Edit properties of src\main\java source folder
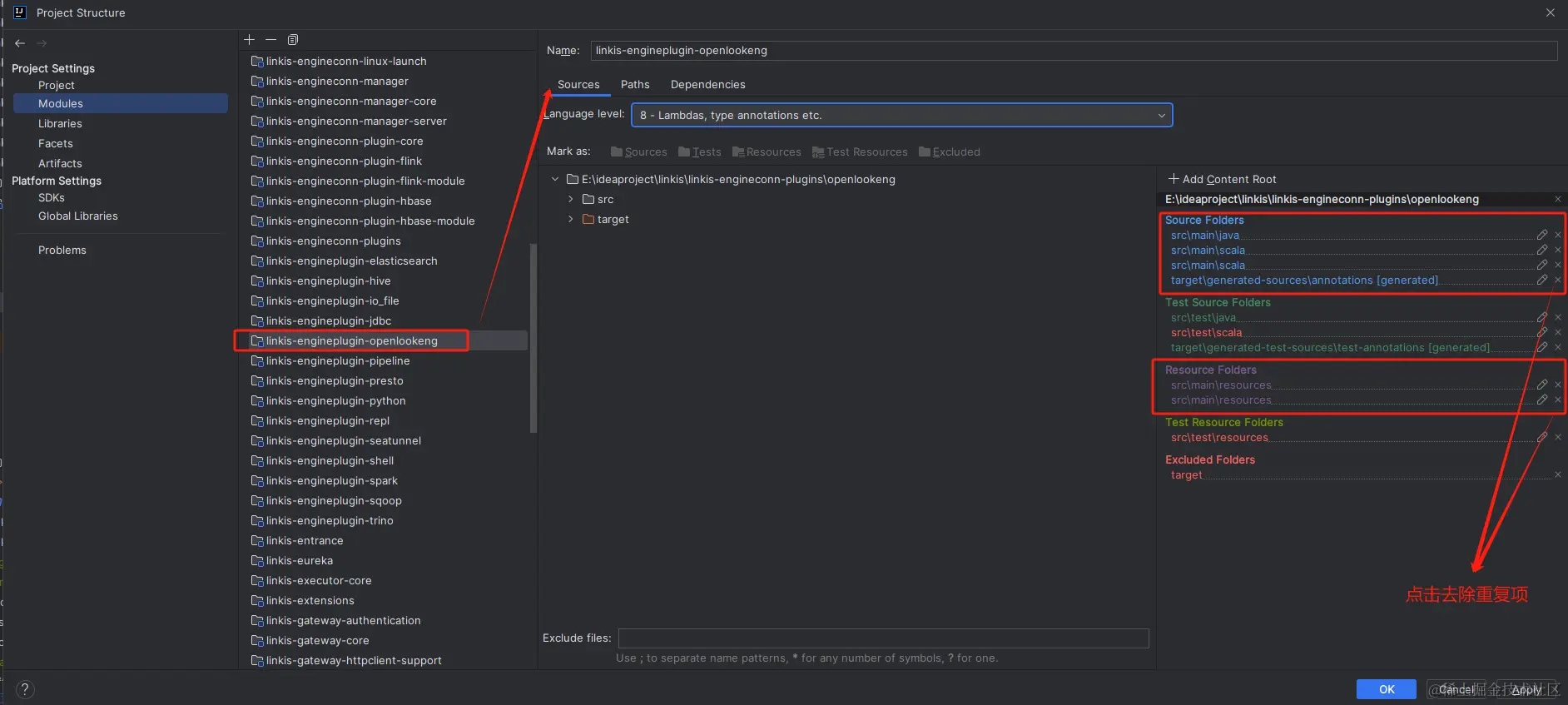Image resolution: width=1568 pixels, height=705 pixels. tap(1542, 235)
